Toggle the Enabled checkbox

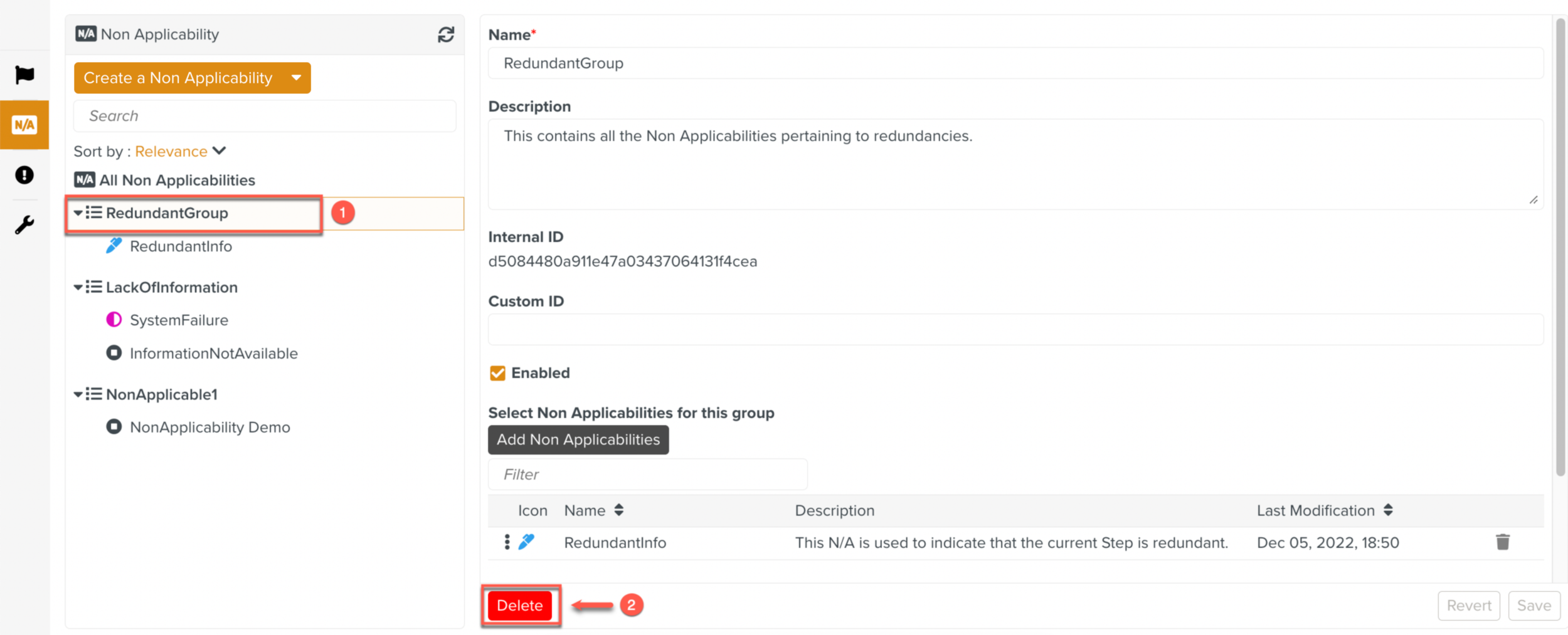pos(497,374)
